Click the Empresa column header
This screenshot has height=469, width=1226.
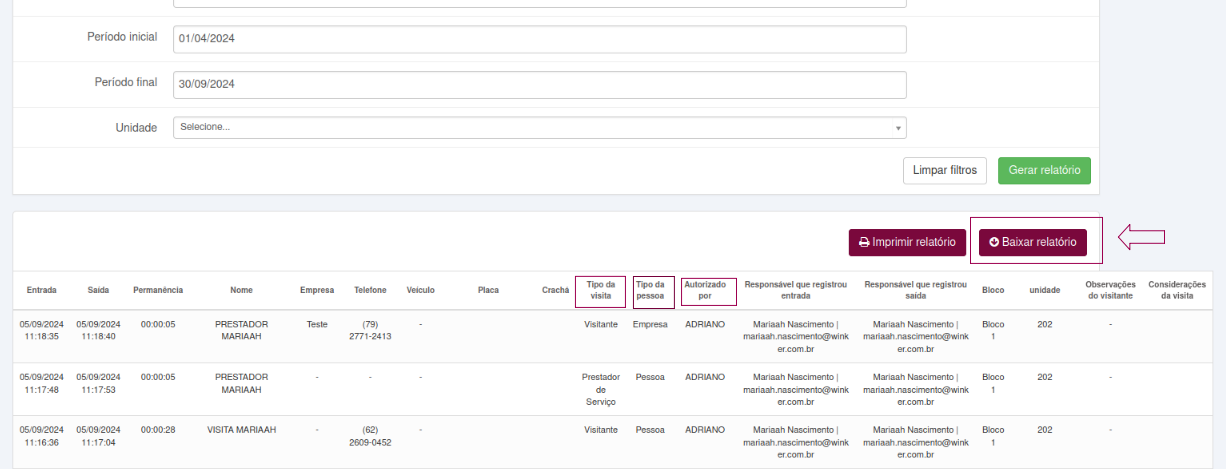pyautogui.click(x=317, y=290)
